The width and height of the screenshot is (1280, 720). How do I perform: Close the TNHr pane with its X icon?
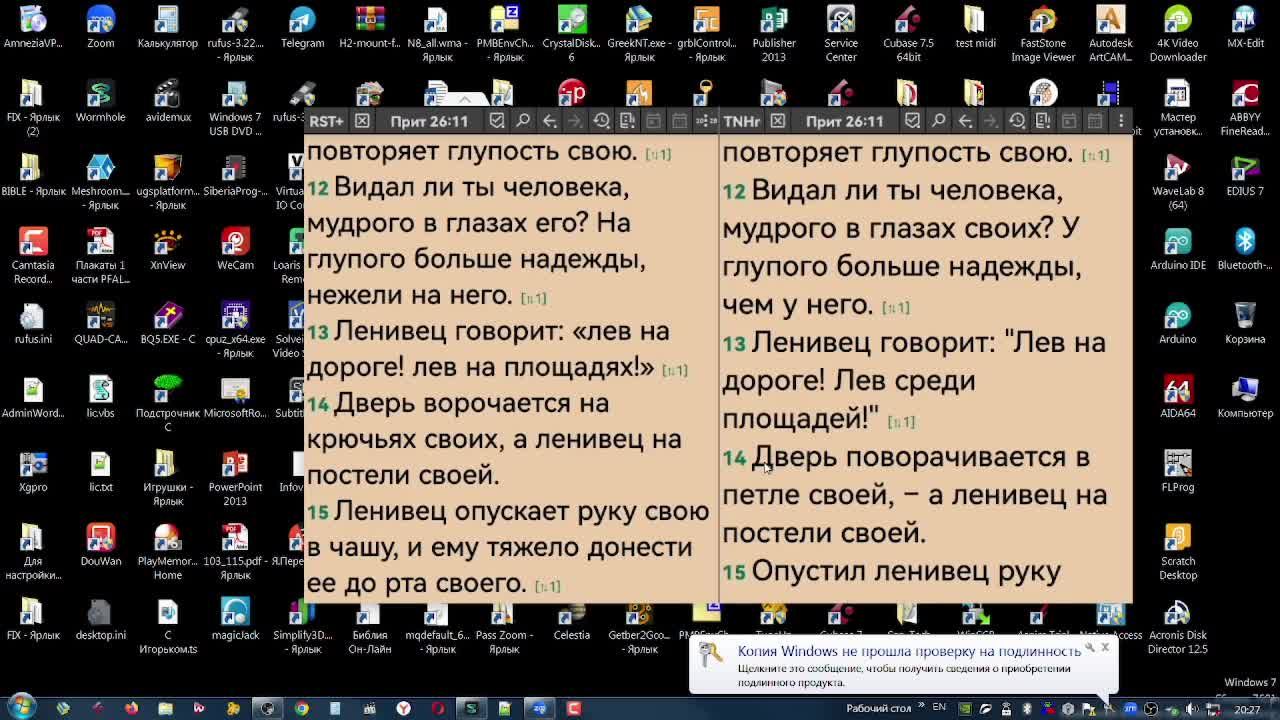coord(778,121)
